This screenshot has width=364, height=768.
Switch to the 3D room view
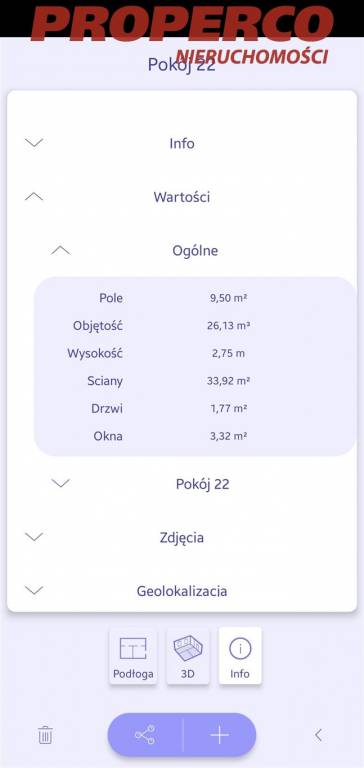[x=188, y=656]
